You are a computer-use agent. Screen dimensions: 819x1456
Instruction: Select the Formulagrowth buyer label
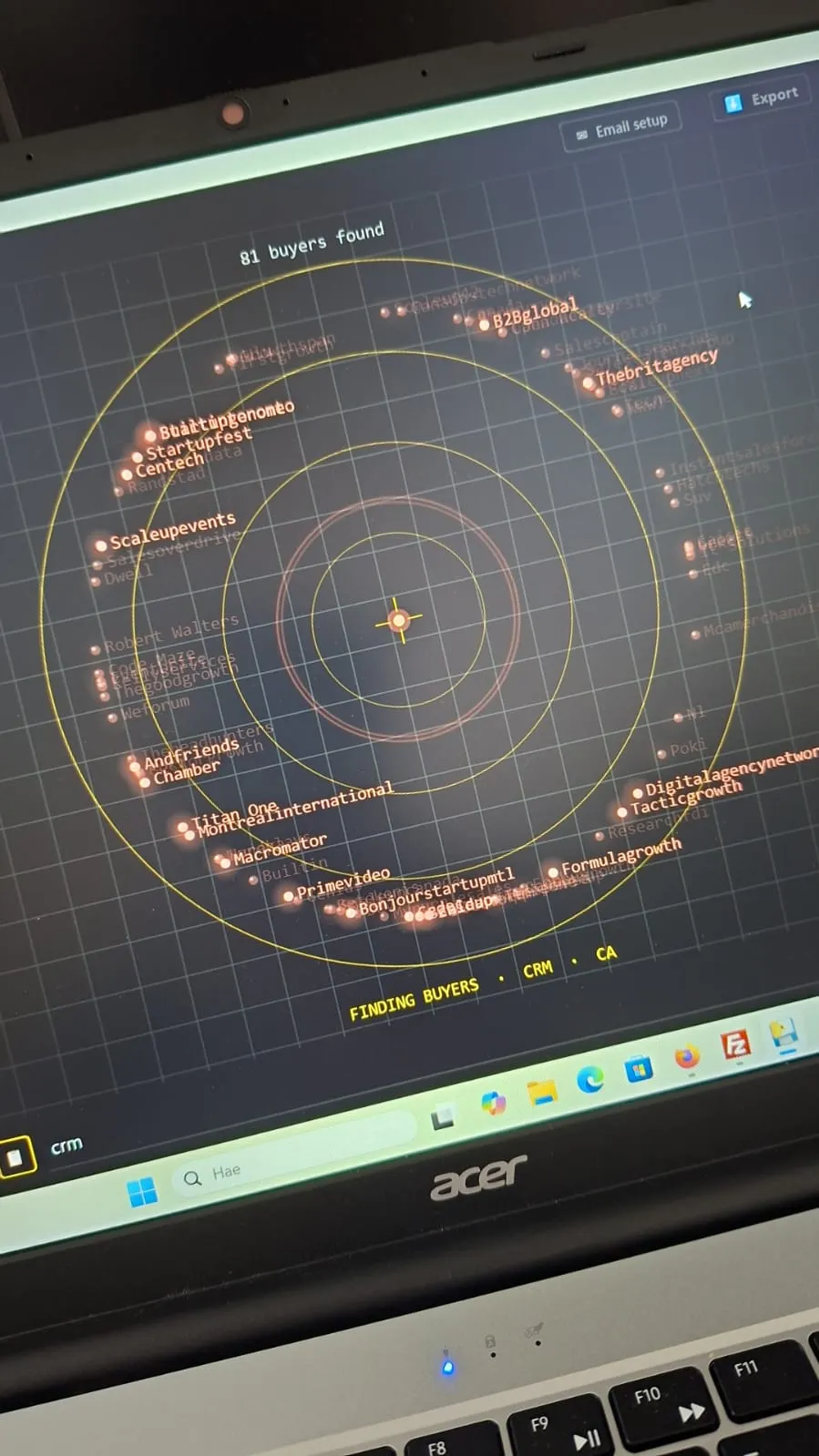pos(621,856)
